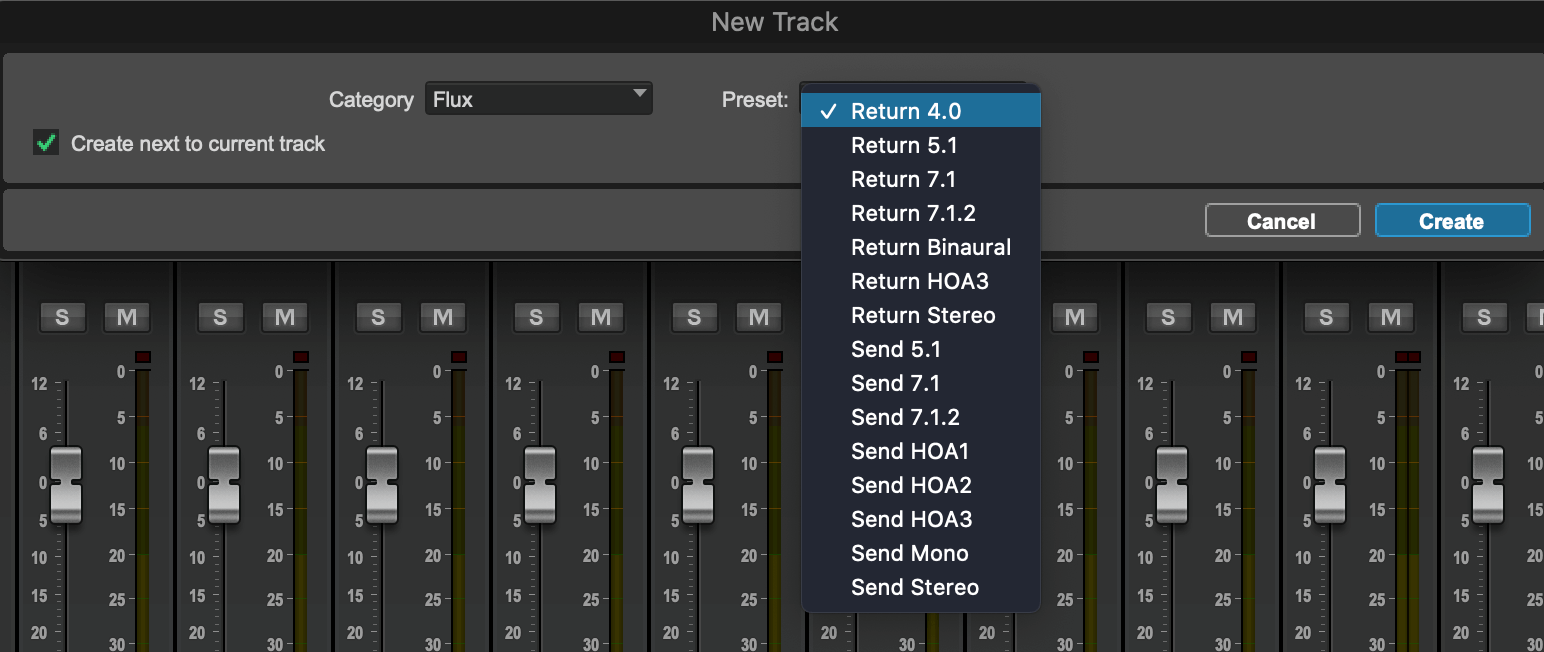Click the Cancel button
Viewport: 1544px width, 652px height.
[1282, 221]
